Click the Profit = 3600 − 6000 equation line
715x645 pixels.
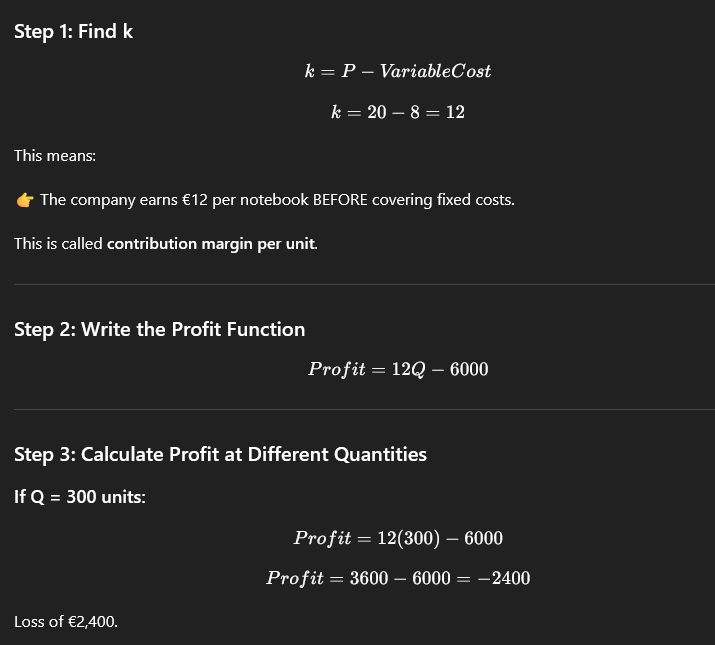tap(397, 578)
